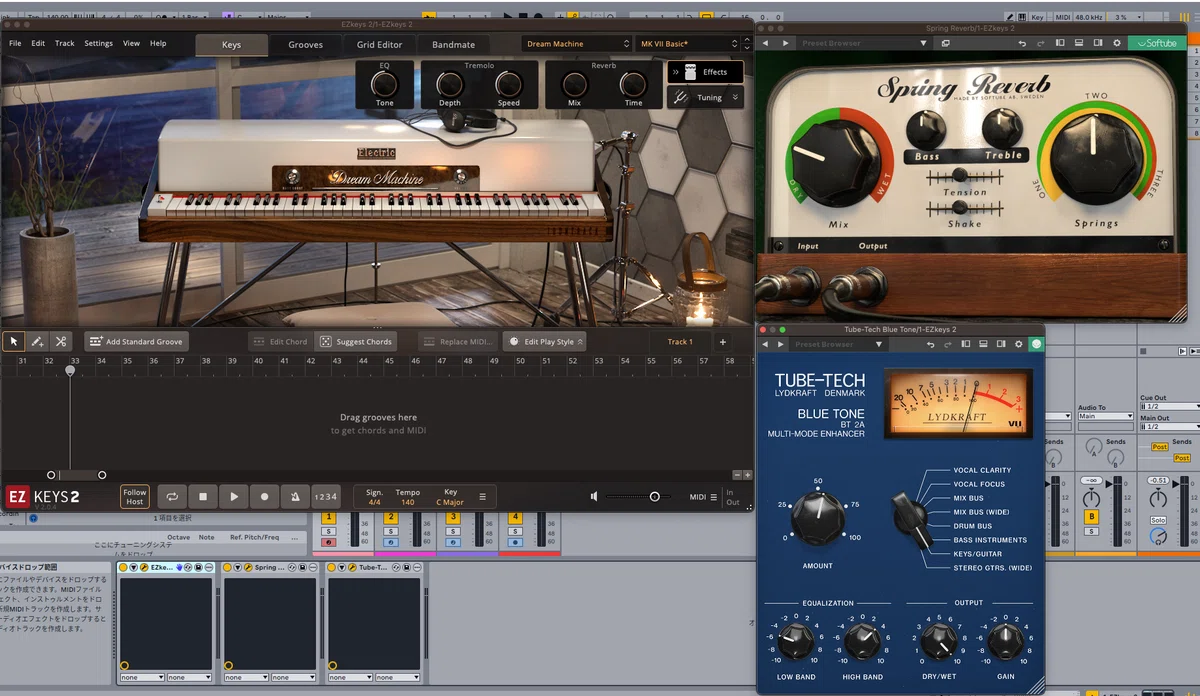Click the record button in EZkeys transport
The image size is (1200, 696).
(264, 496)
